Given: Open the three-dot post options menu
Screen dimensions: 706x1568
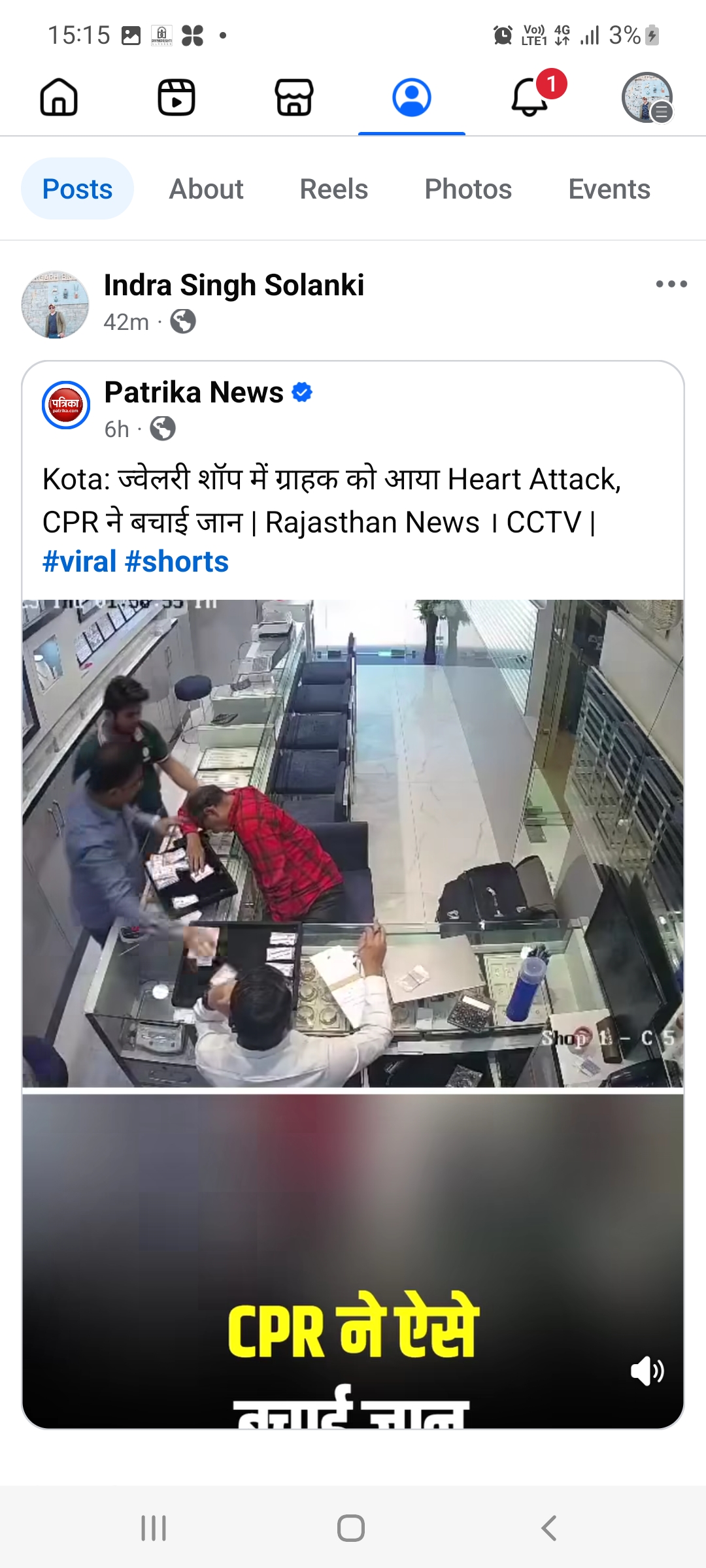Looking at the screenshot, I should [x=671, y=284].
